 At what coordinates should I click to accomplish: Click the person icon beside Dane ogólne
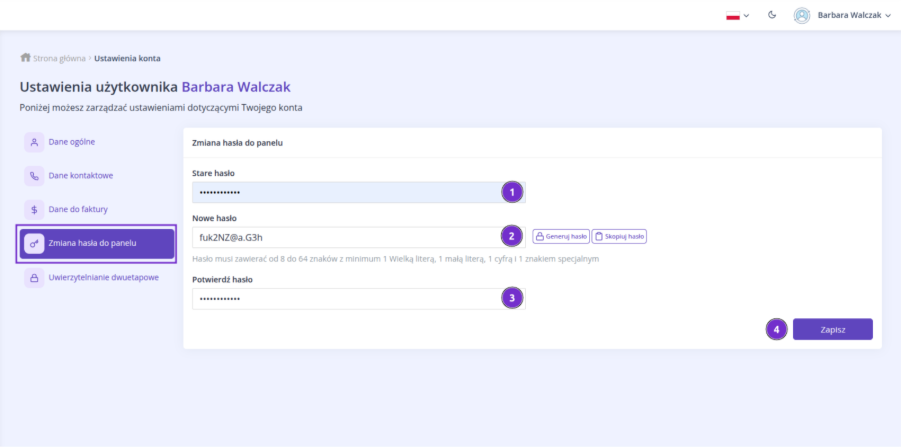[34, 142]
